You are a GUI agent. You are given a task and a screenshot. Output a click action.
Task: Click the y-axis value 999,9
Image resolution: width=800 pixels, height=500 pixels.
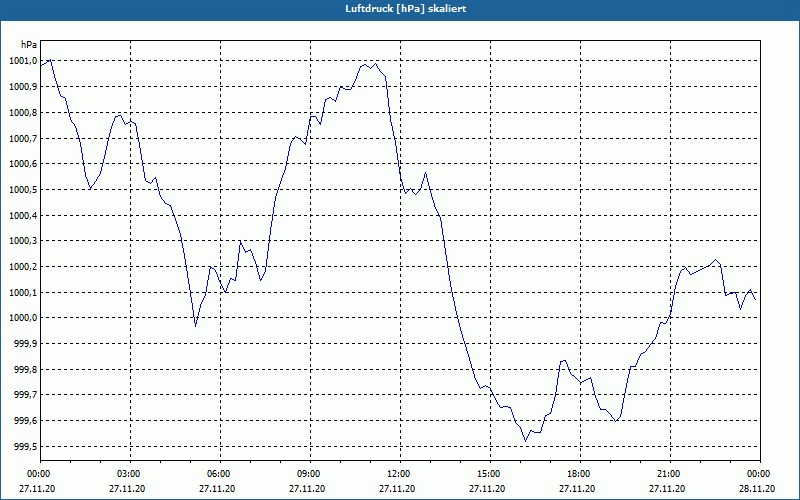26,344
